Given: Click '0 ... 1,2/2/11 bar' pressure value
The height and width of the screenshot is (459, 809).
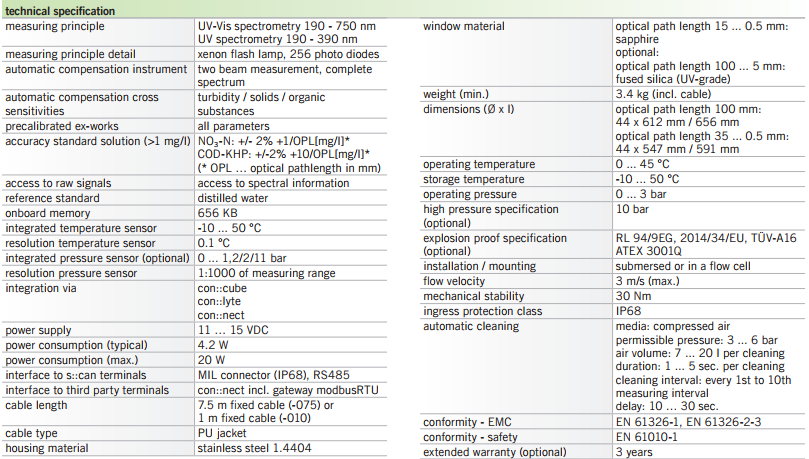Looking at the screenshot, I should (241, 258).
